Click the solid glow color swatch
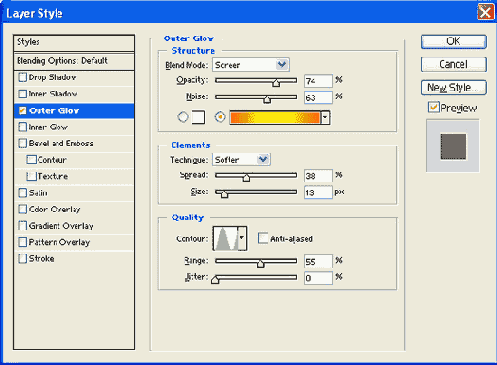 click(198, 117)
